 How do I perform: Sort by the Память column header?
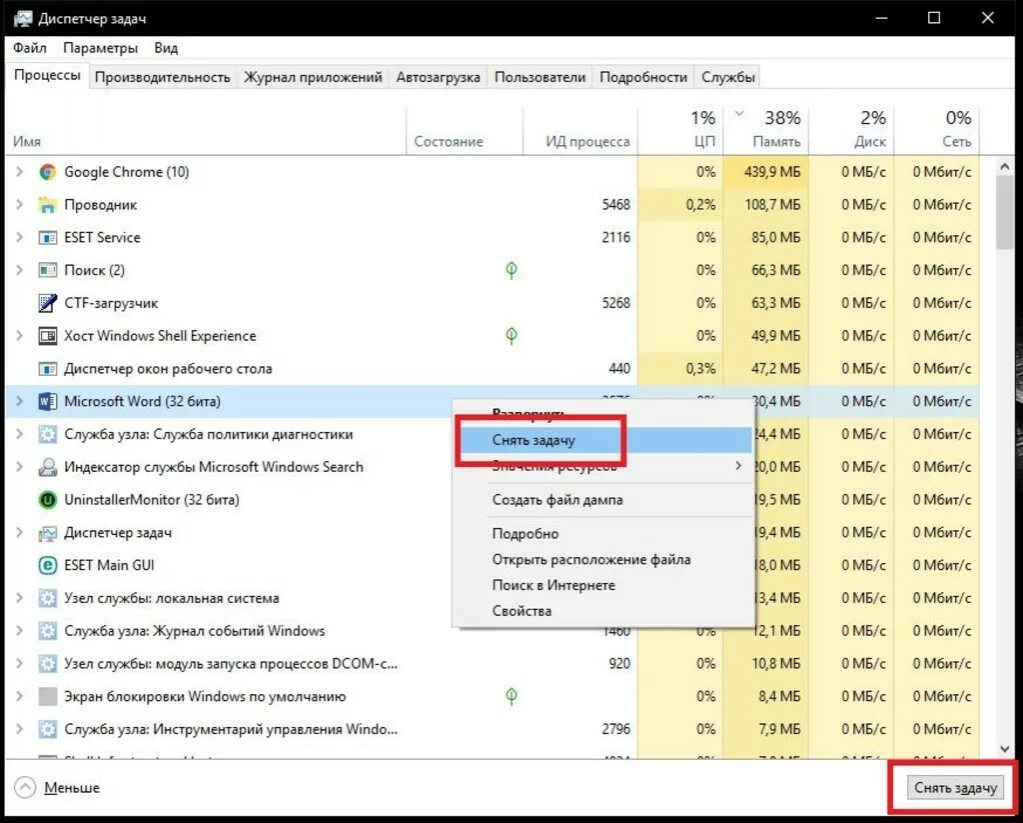click(x=766, y=130)
